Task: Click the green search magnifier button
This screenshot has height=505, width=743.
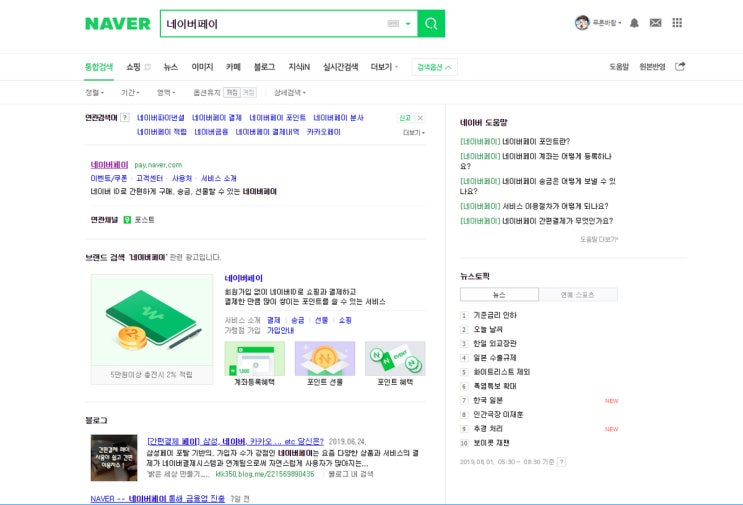Action: [x=431, y=23]
